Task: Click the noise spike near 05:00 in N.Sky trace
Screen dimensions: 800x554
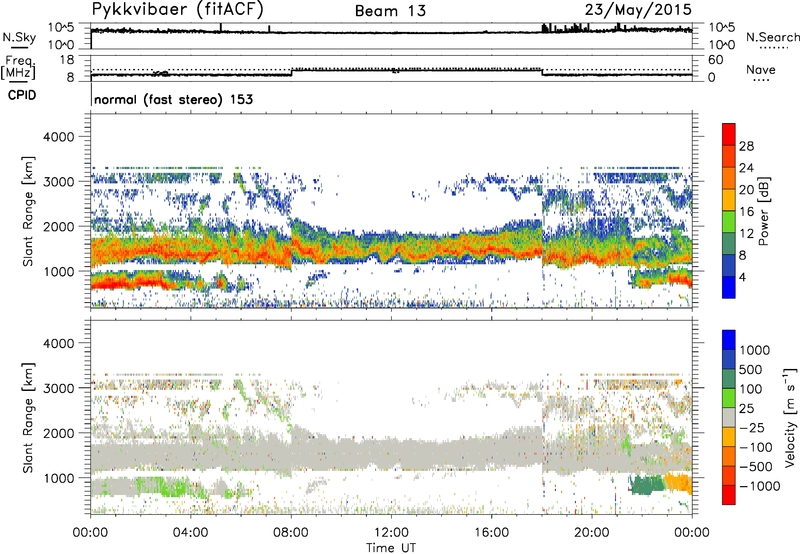Action: 220,27
